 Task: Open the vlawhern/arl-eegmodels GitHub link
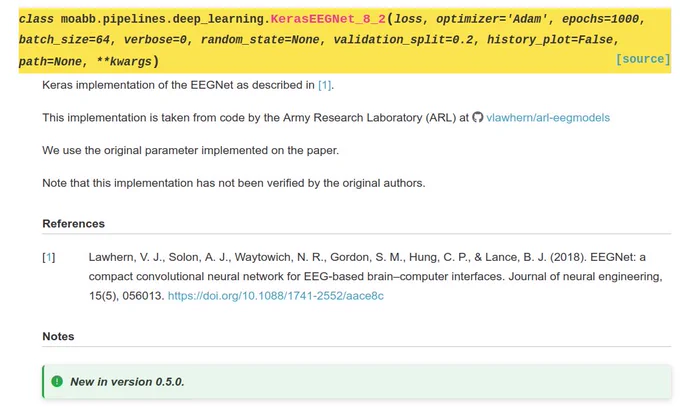coord(548,118)
